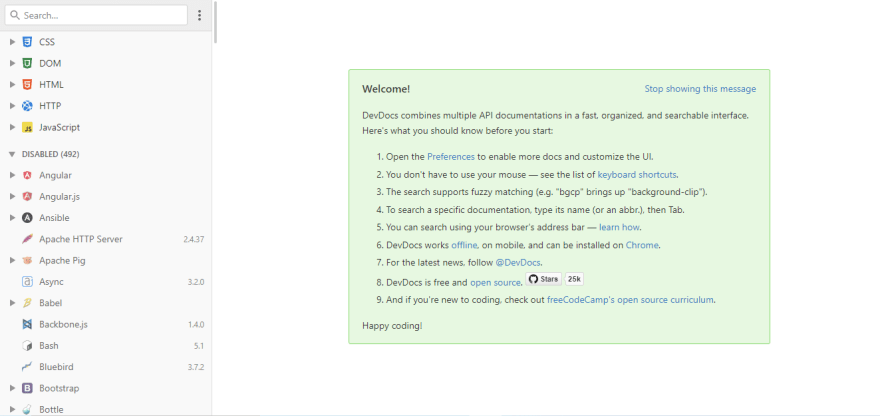The height and width of the screenshot is (416, 880).
Task: Click the Bottle icon
Action: (x=27, y=410)
